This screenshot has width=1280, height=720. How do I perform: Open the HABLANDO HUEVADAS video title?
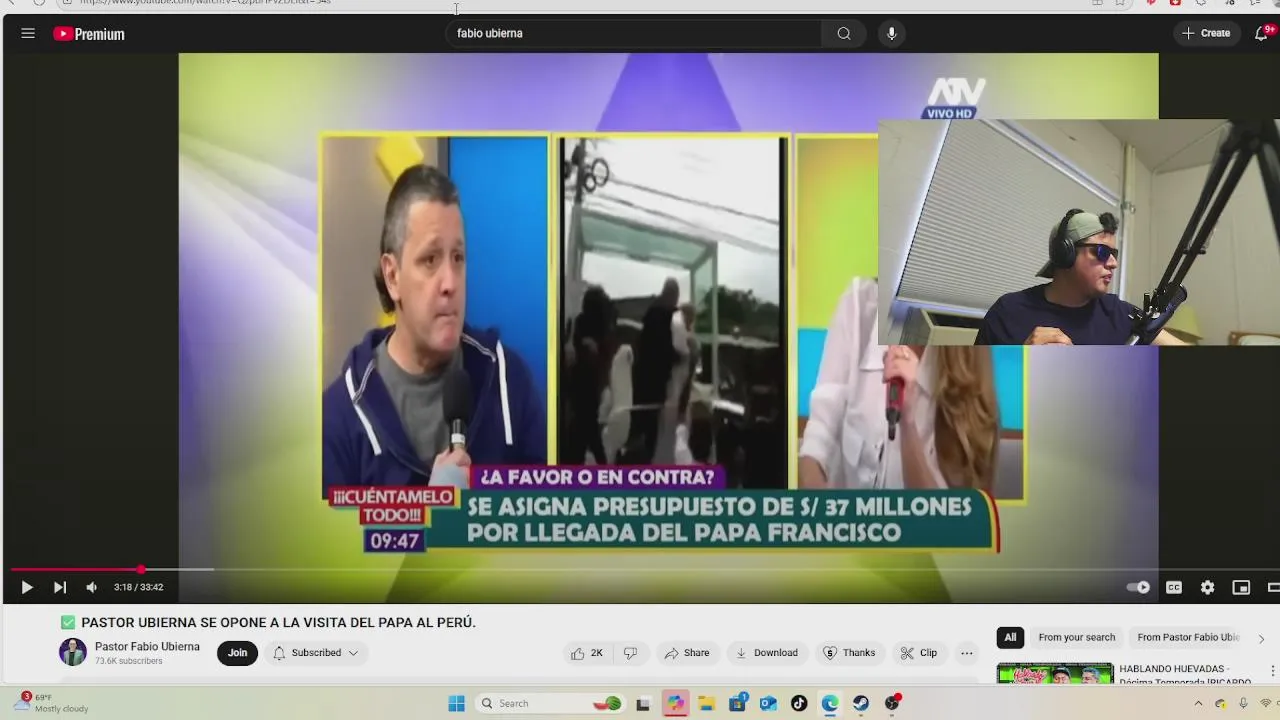1185,674
